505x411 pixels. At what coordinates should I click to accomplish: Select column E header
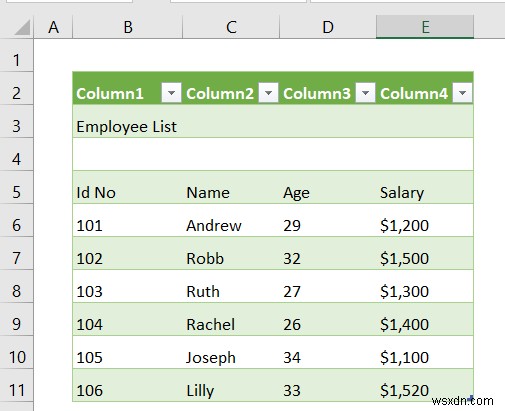[425, 27]
